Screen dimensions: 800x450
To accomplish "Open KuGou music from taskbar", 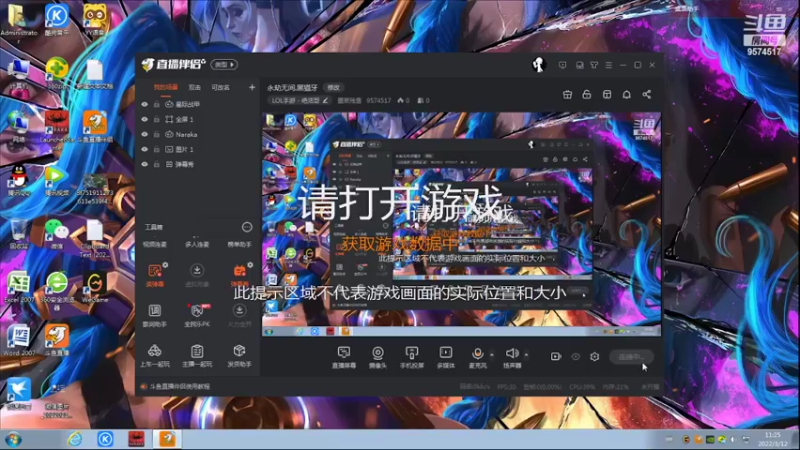I will [x=105, y=439].
